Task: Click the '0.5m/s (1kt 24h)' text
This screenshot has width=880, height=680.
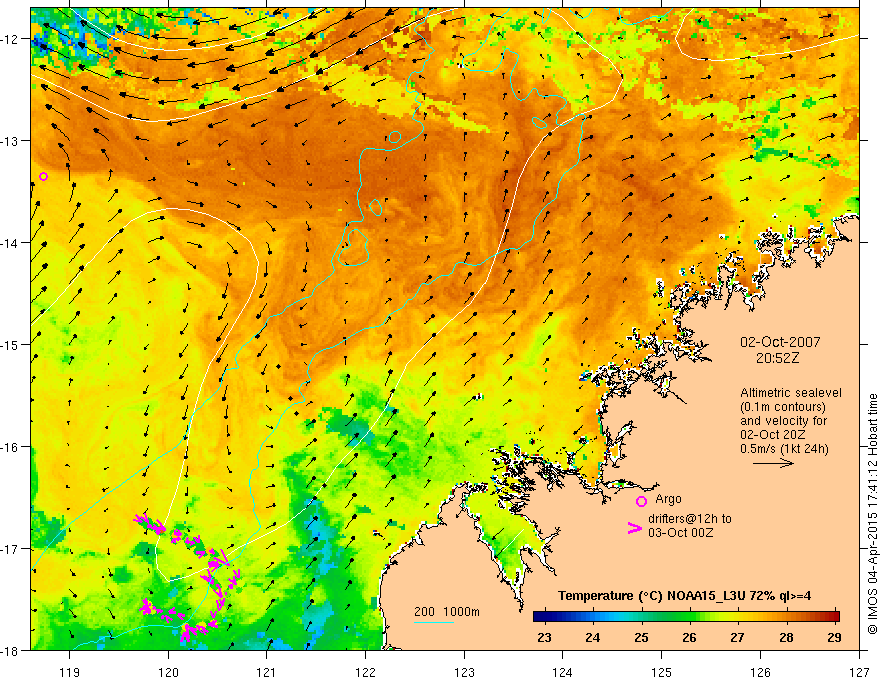Action: [785, 449]
